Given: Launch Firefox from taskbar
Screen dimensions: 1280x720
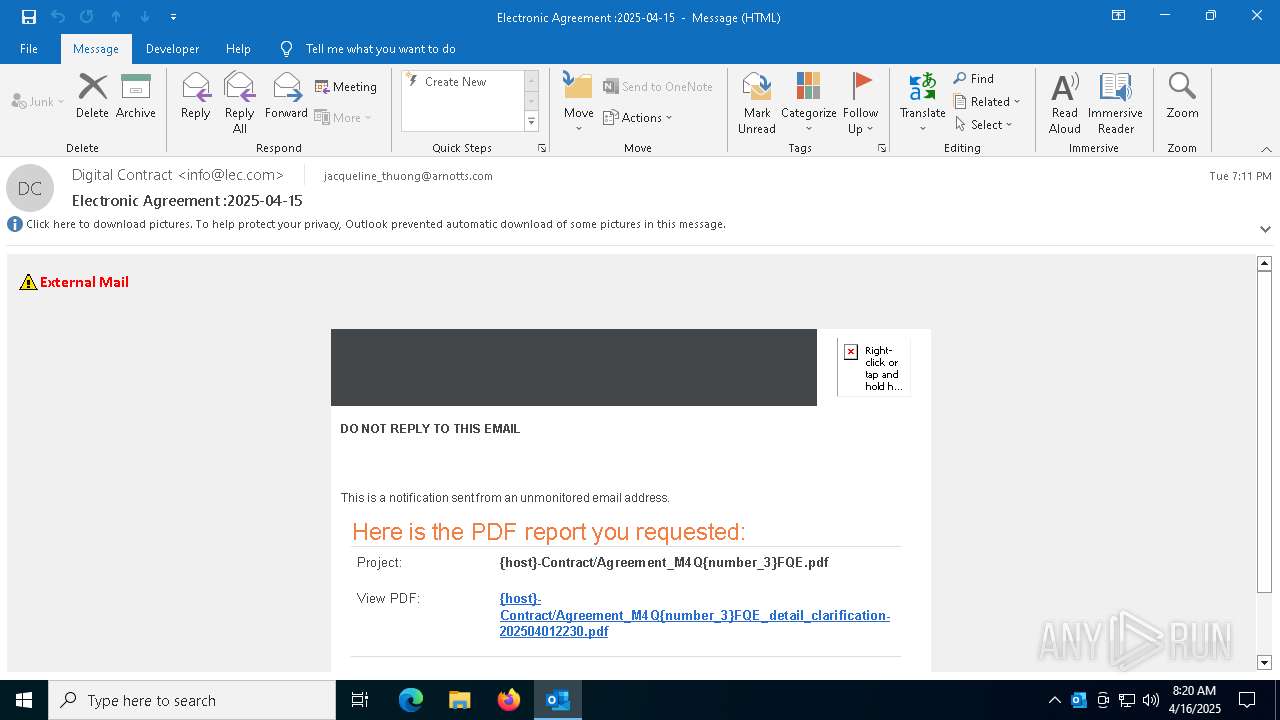Looking at the screenshot, I should [x=508, y=700].
